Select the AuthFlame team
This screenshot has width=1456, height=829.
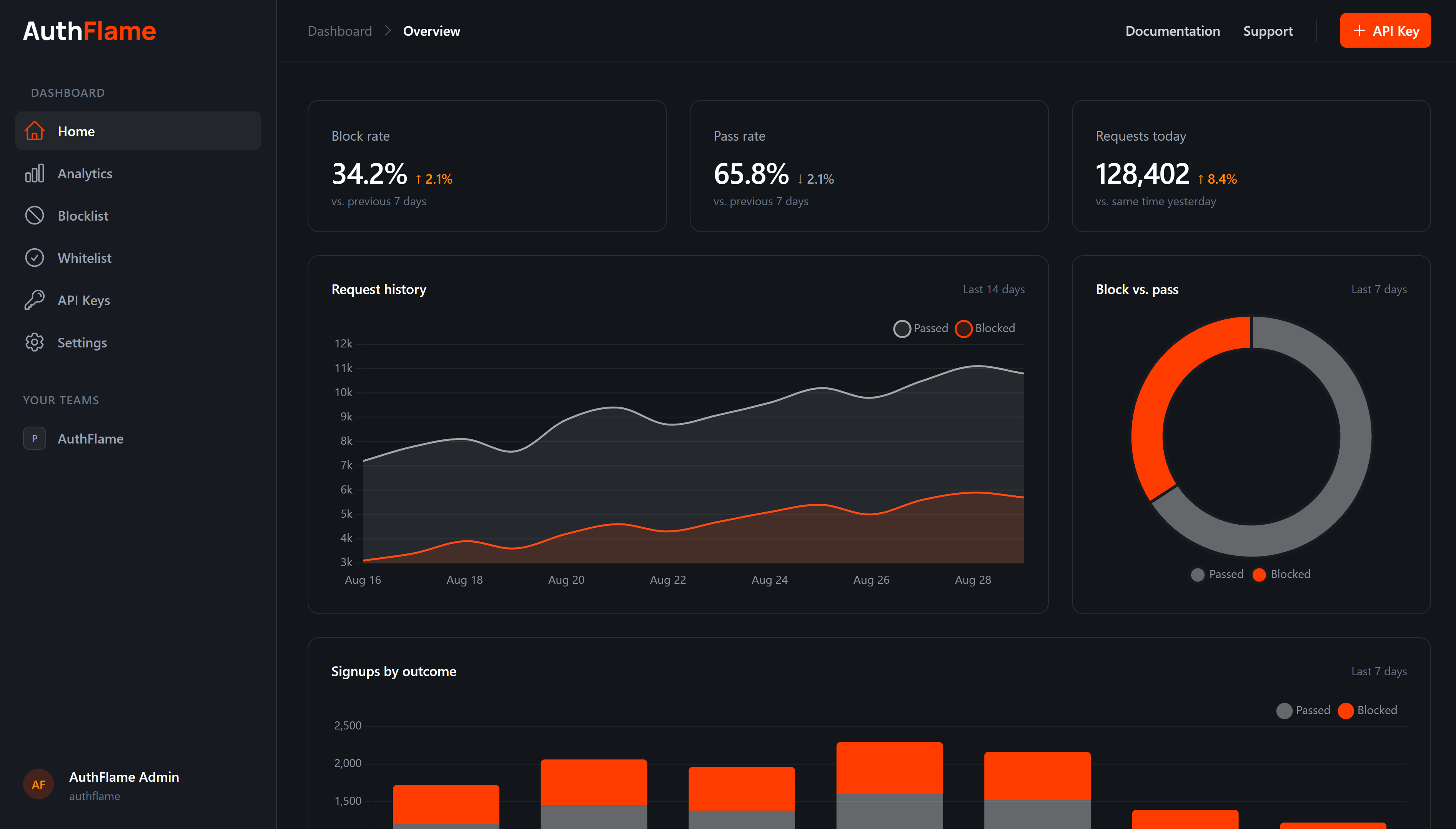tap(138, 439)
